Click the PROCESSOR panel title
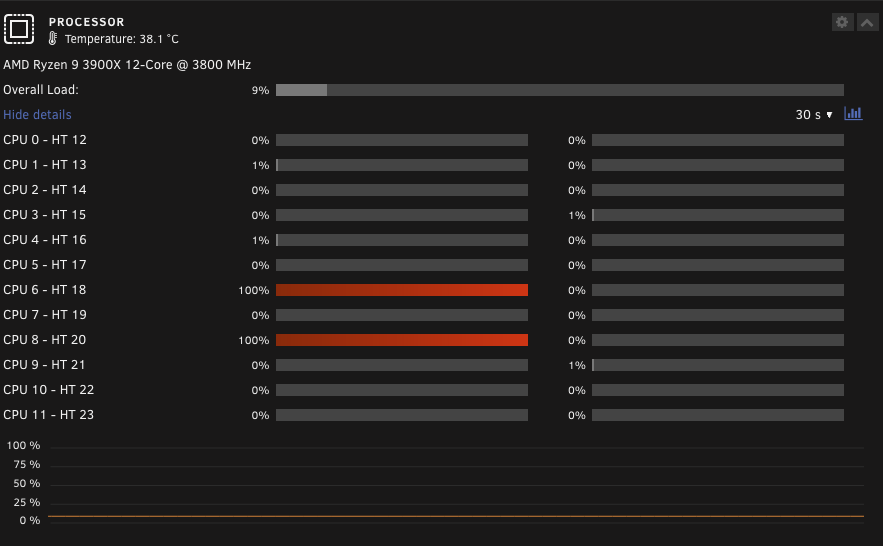Screen dimensions: 883x546 (x=86, y=22)
